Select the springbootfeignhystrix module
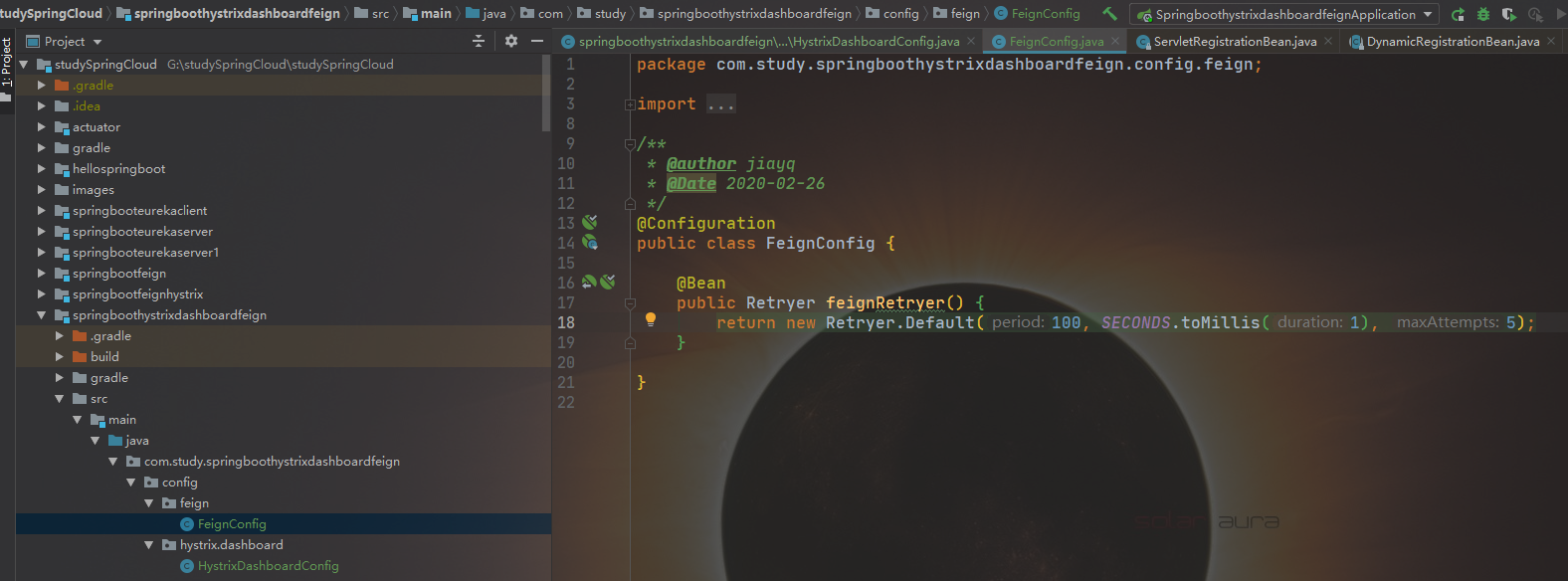Viewport: 1568px width, 581px height. point(284,294)
